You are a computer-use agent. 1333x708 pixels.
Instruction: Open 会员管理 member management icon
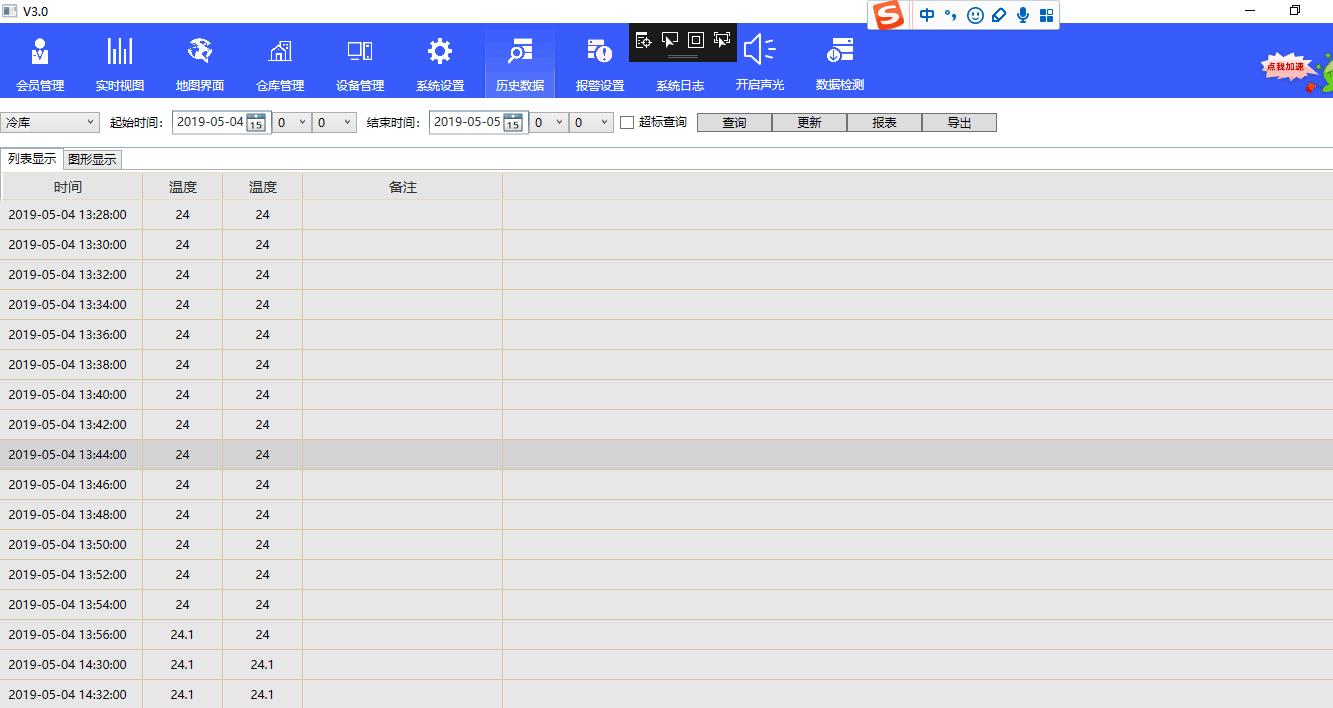point(40,51)
